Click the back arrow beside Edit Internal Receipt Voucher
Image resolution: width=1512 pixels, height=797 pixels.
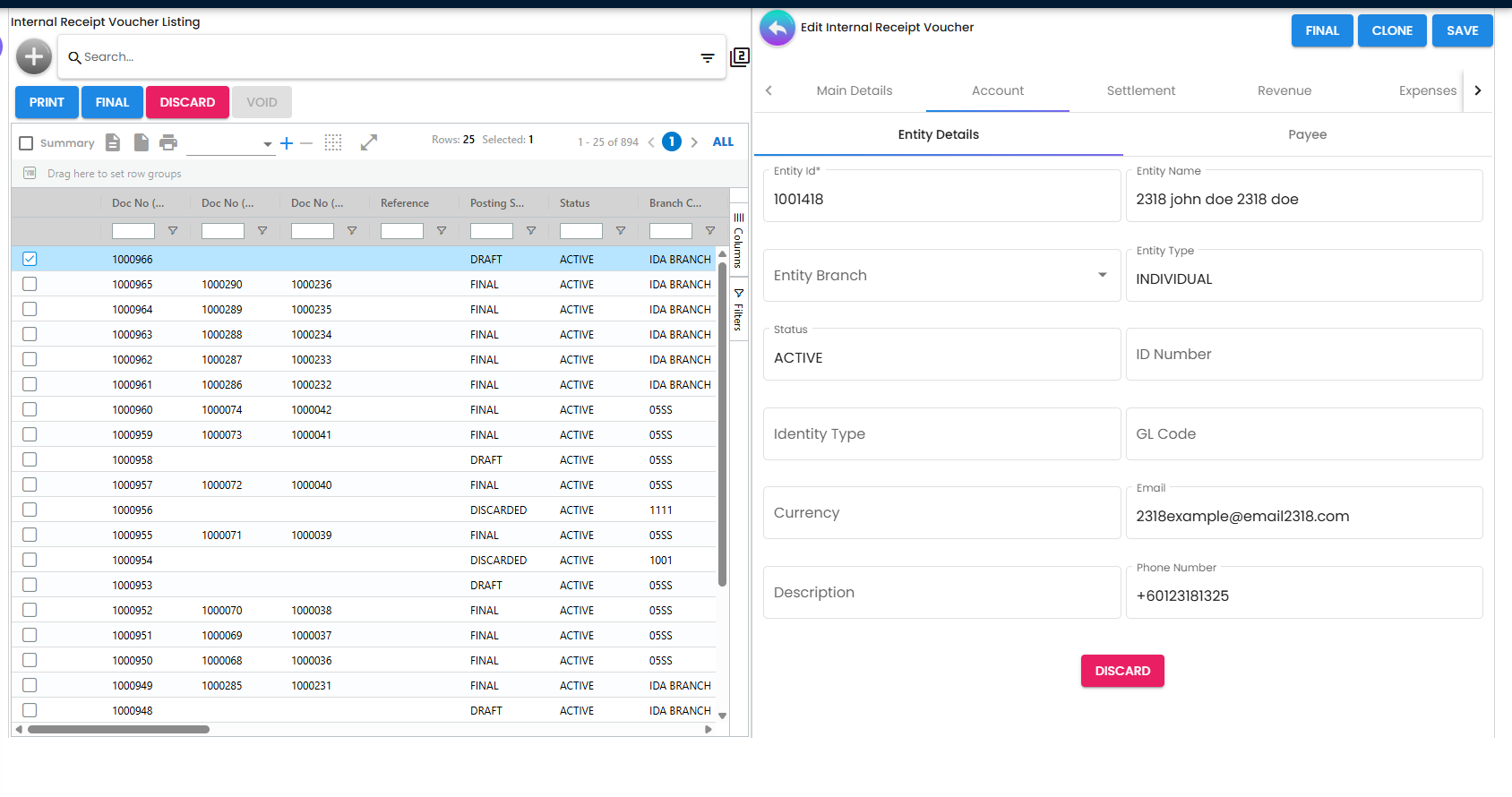tap(777, 29)
